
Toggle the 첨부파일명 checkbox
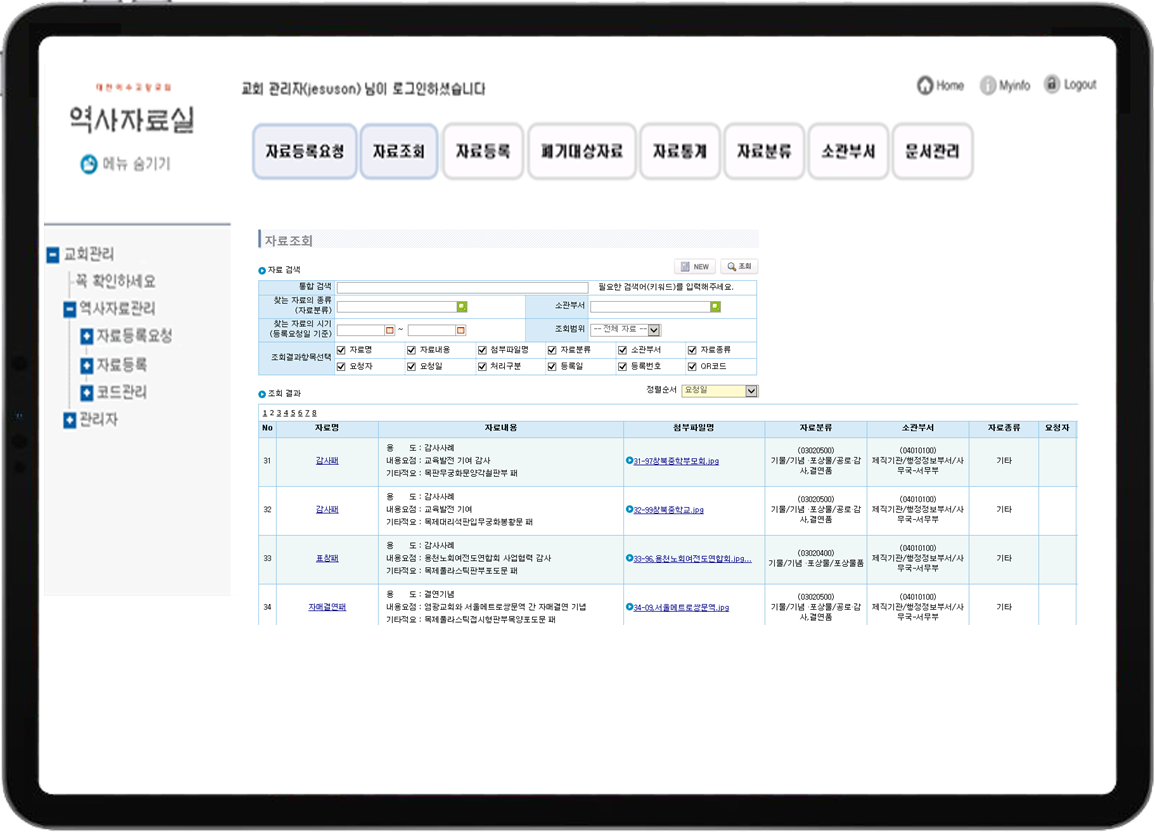point(482,350)
